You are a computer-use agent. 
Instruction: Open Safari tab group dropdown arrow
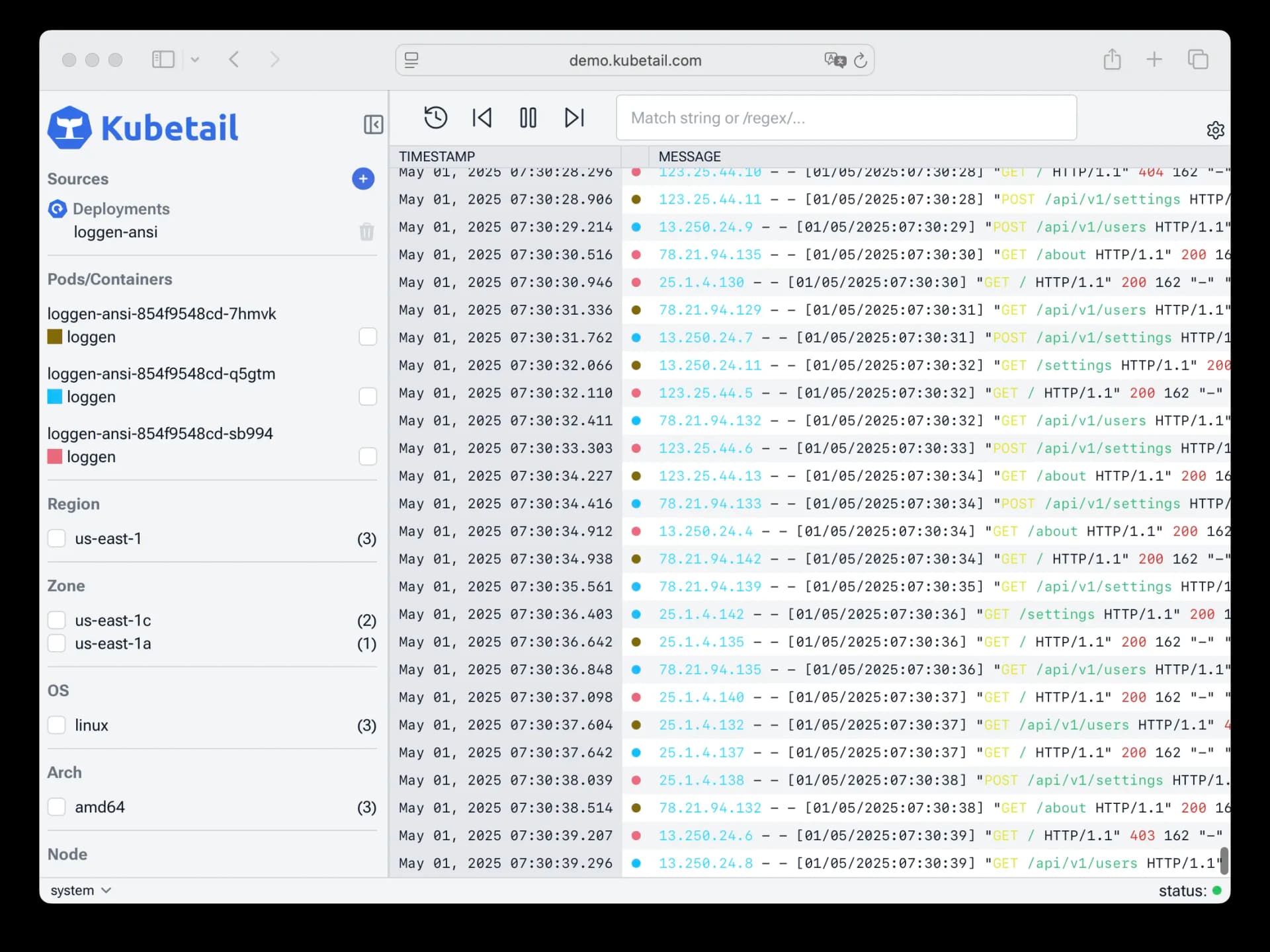194,59
